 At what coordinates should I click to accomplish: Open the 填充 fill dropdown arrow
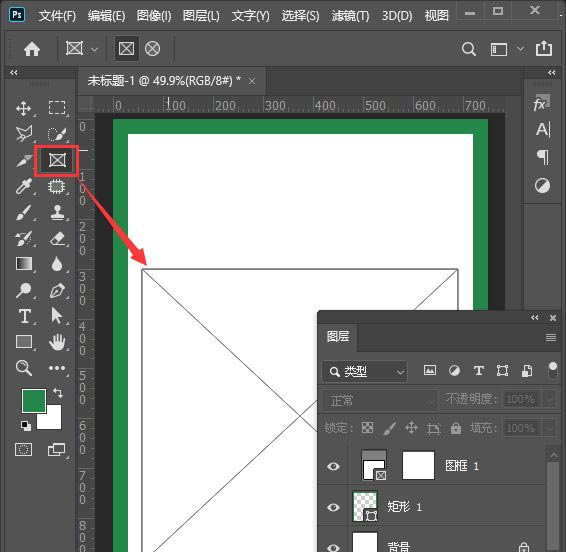pos(549,428)
